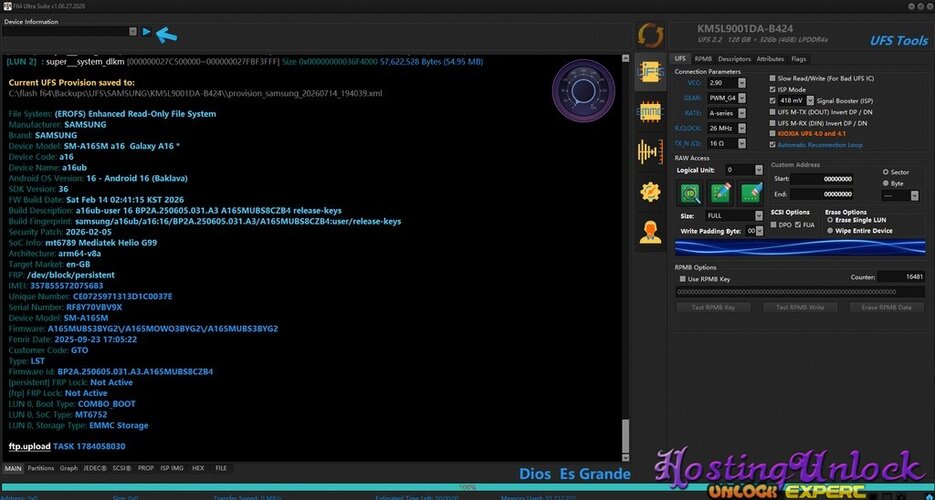The image size is (935, 500).
Task: Click the End address field
Action: (x=822, y=194)
